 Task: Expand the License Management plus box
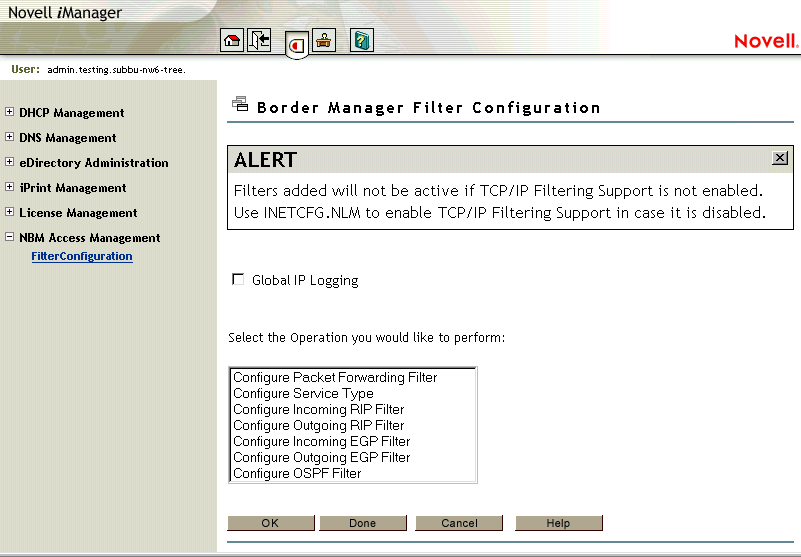[9, 212]
